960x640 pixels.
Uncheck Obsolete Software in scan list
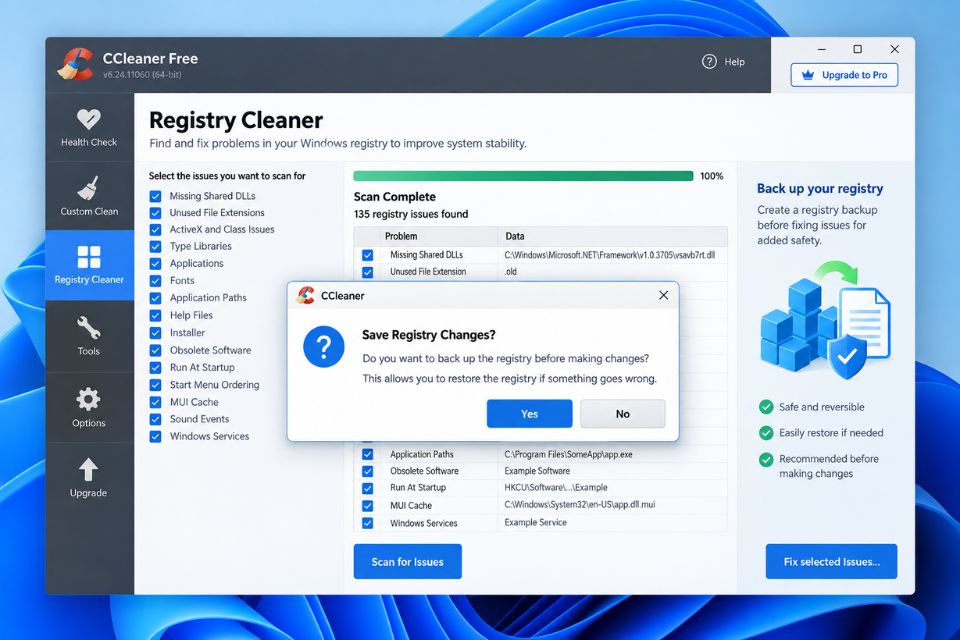click(156, 350)
